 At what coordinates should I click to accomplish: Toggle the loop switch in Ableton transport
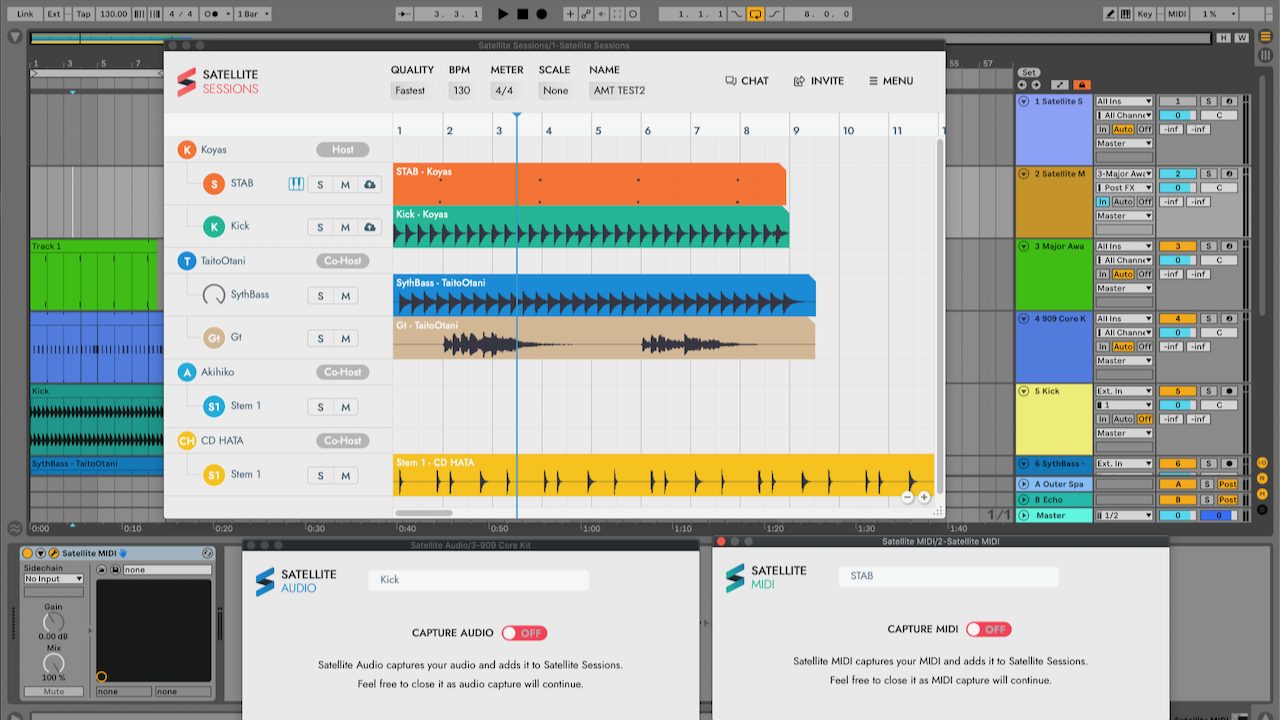coord(755,14)
